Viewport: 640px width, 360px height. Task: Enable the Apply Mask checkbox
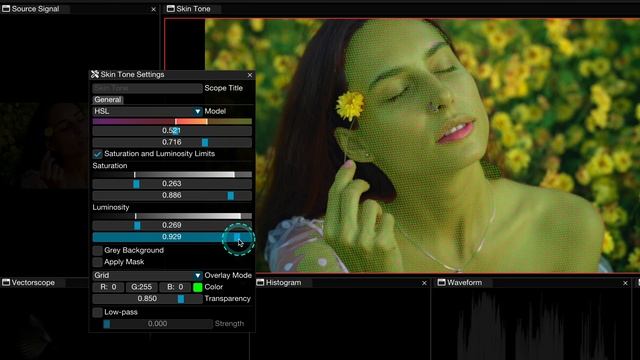[x=97, y=262]
